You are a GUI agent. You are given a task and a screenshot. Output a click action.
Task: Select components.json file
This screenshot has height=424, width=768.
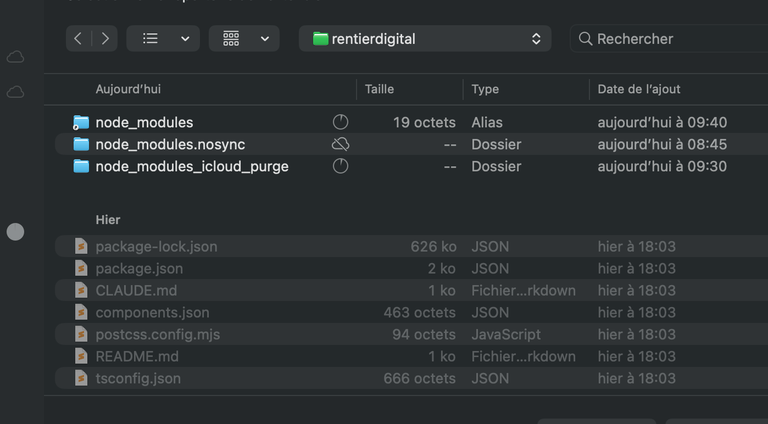click(x=411, y=312)
